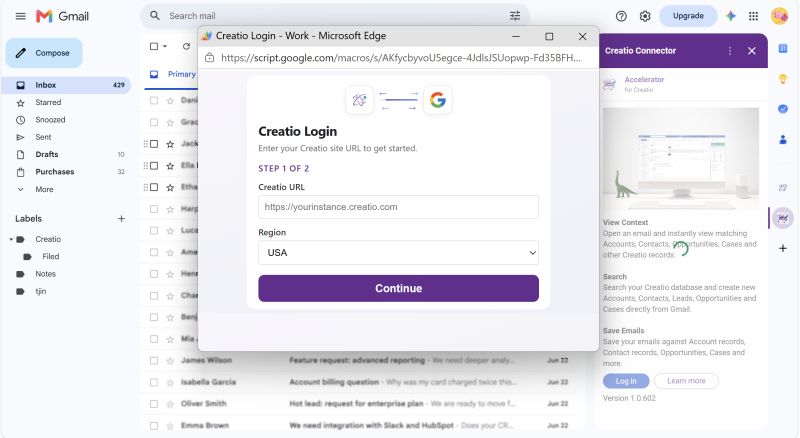Star the James Wilson email
The image size is (800, 438).
click(170, 361)
